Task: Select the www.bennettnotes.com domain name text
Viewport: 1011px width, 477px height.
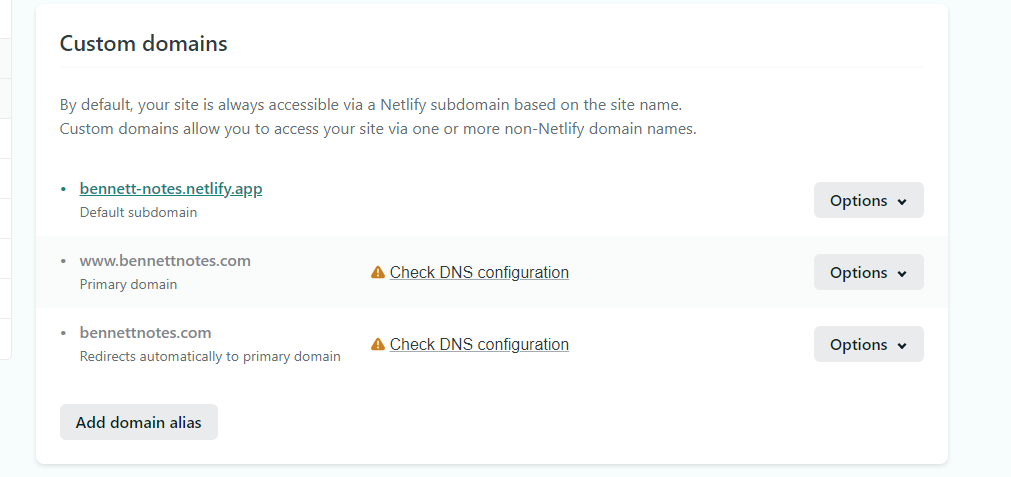Action: (x=165, y=261)
